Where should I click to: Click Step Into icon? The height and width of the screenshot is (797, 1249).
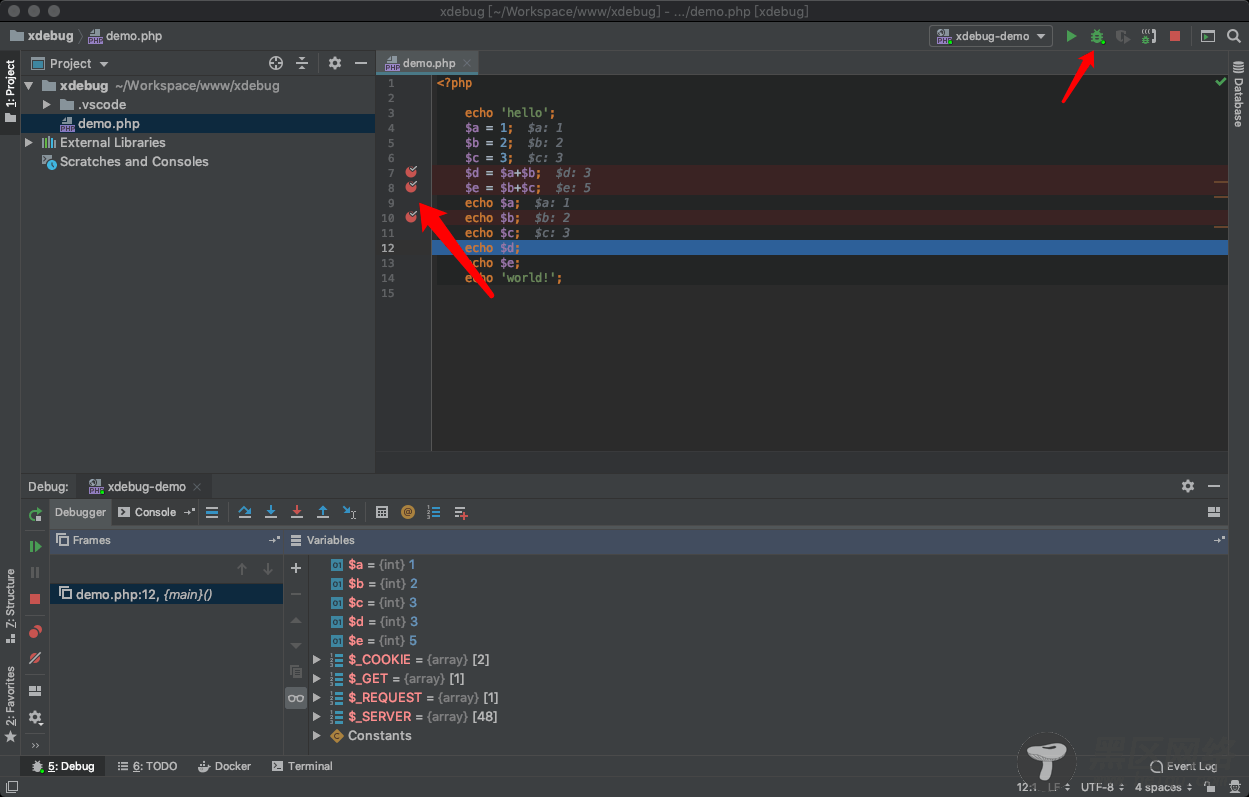[271, 513]
